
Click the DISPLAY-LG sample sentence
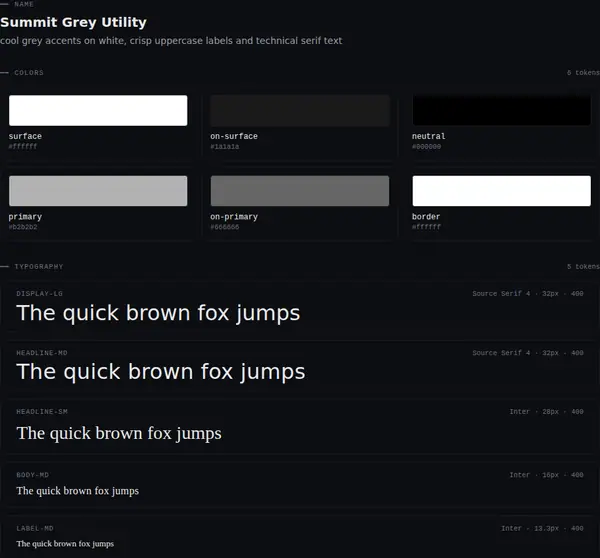pos(158,313)
